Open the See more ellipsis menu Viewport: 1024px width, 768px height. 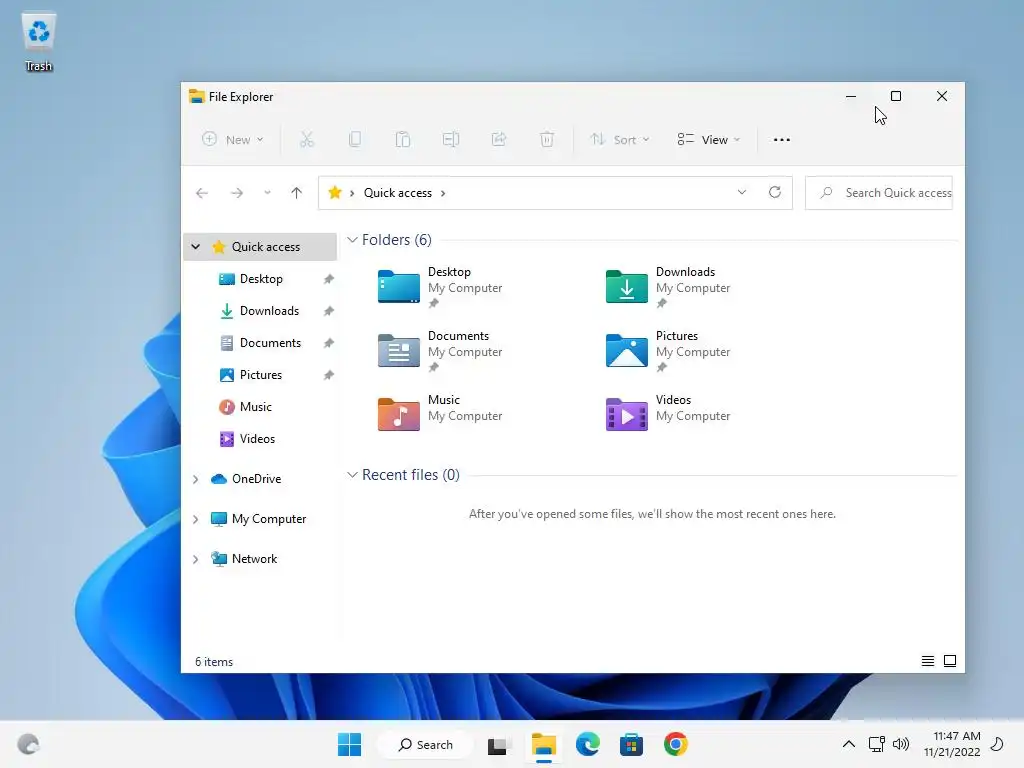point(782,139)
